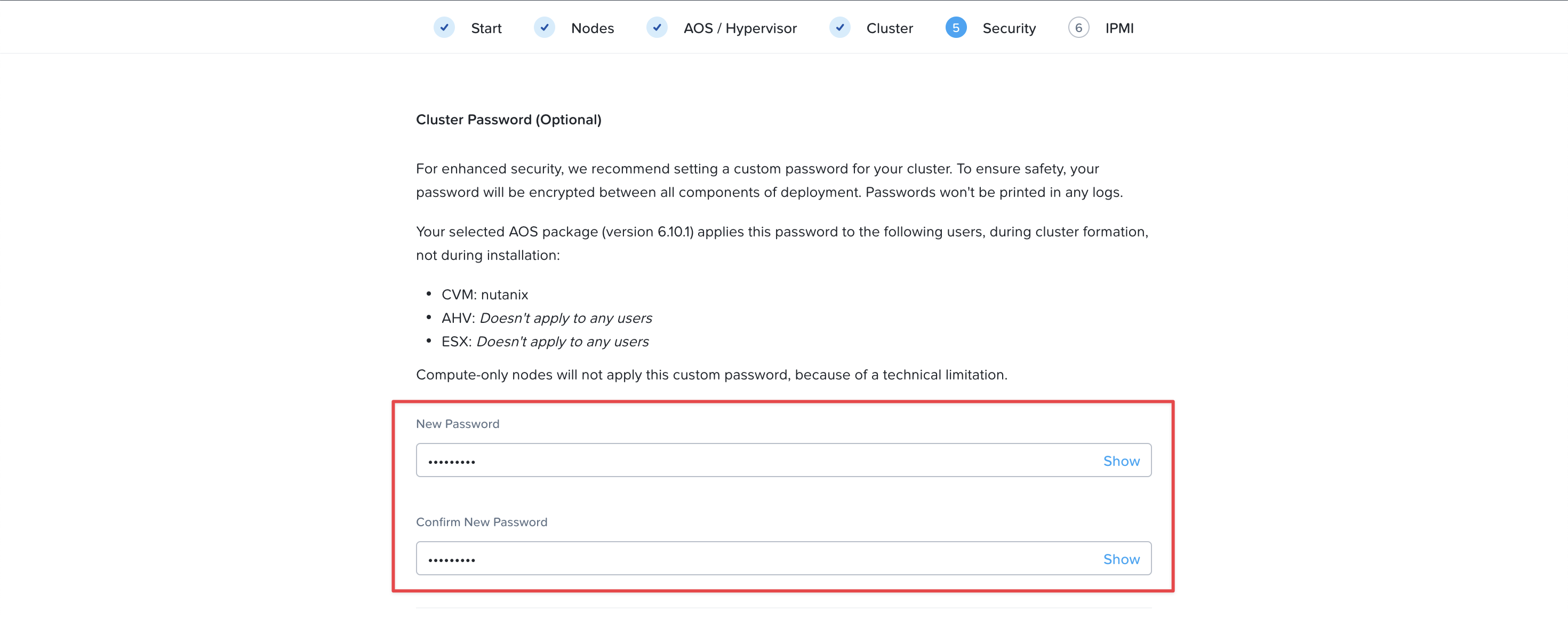Click the CVM: nutanix list item
Screen dimensions: 1568x618
pos(484,295)
